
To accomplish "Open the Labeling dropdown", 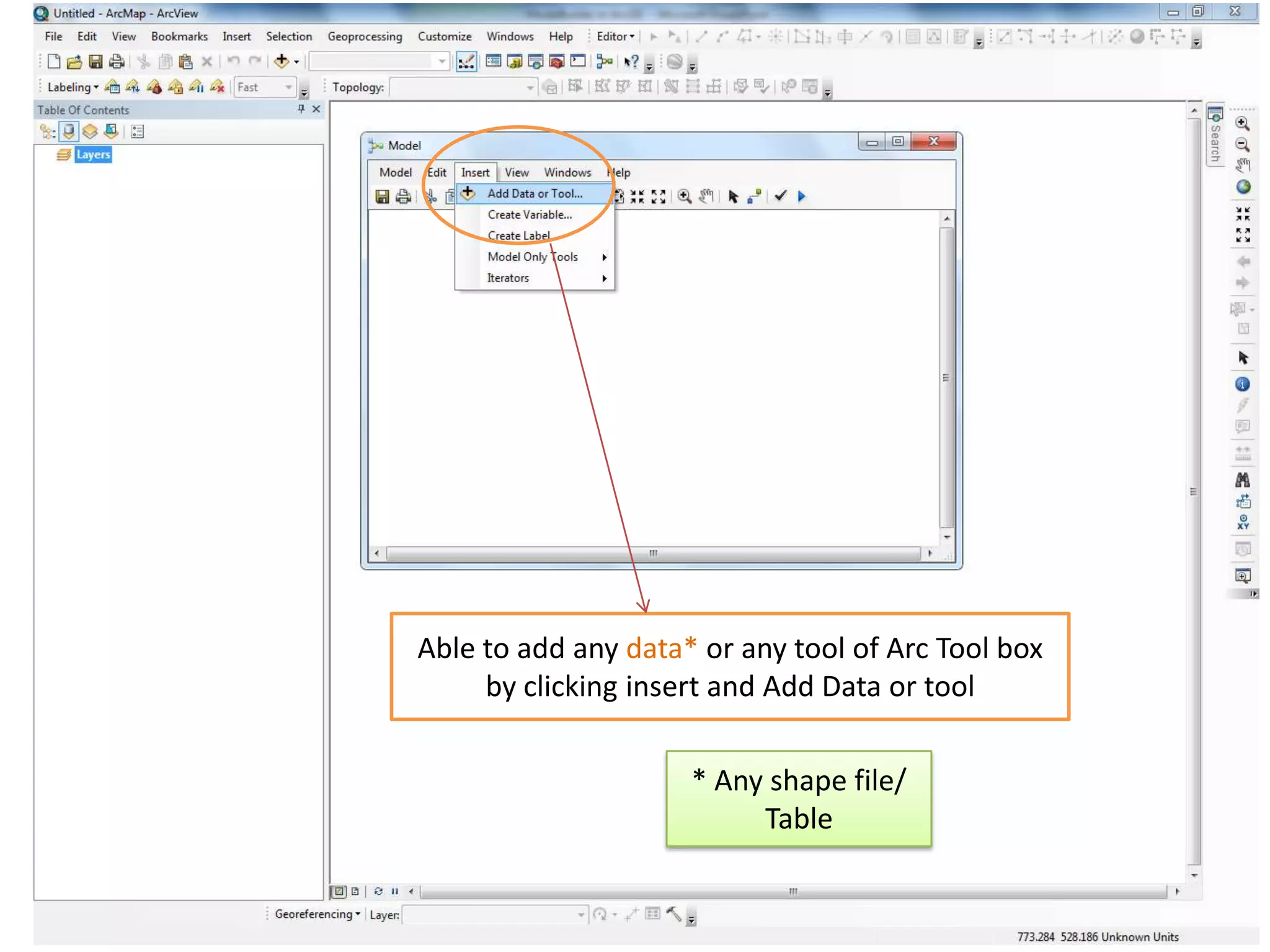I will click(73, 87).
